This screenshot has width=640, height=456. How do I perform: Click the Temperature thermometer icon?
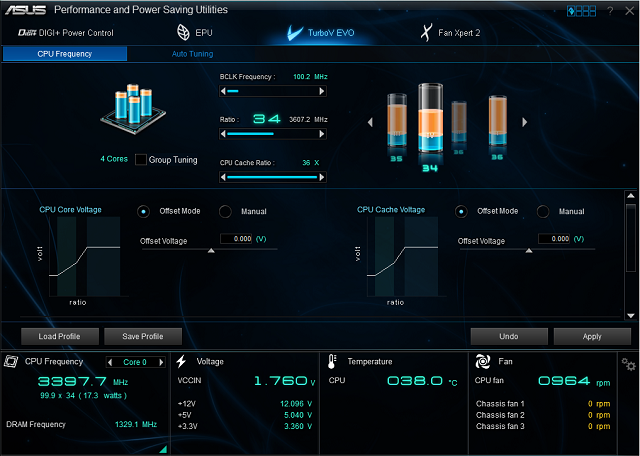[x=333, y=361]
